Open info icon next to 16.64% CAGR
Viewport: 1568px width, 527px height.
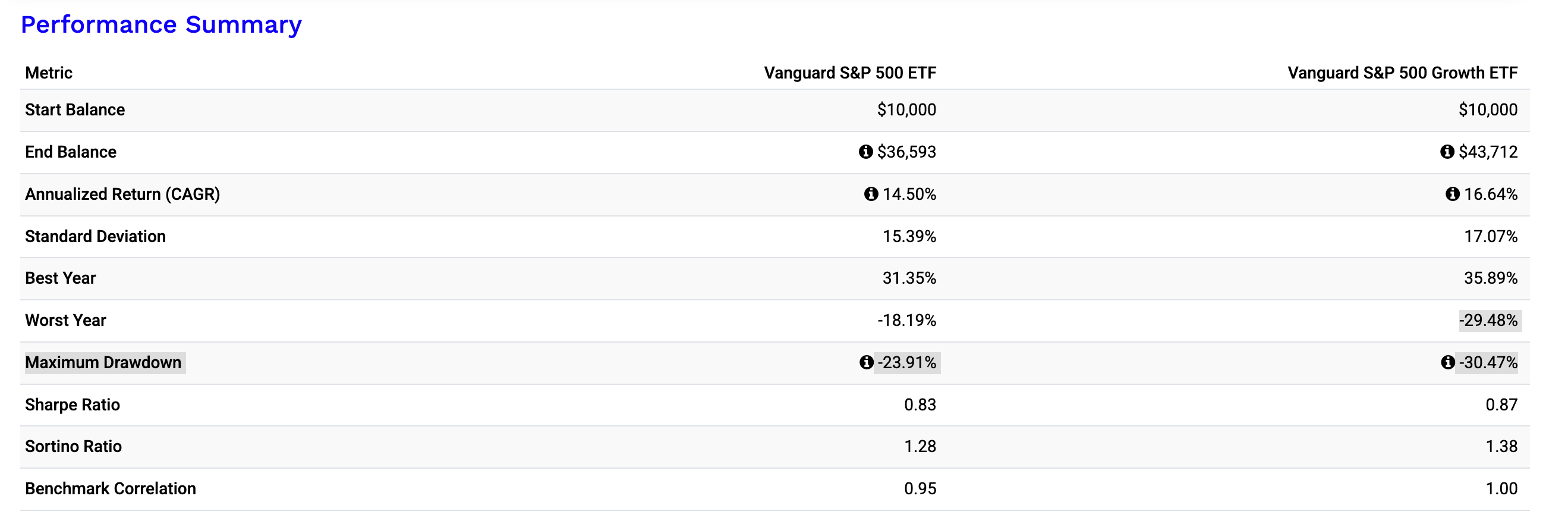pyautogui.click(x=1452, y=194)
